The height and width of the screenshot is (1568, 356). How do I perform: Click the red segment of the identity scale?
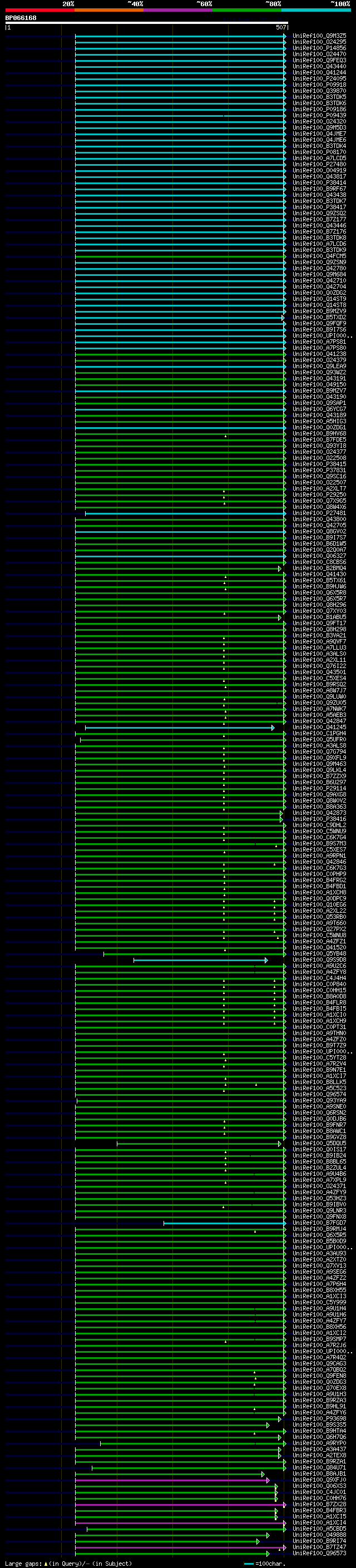click(x=39, y=10)
